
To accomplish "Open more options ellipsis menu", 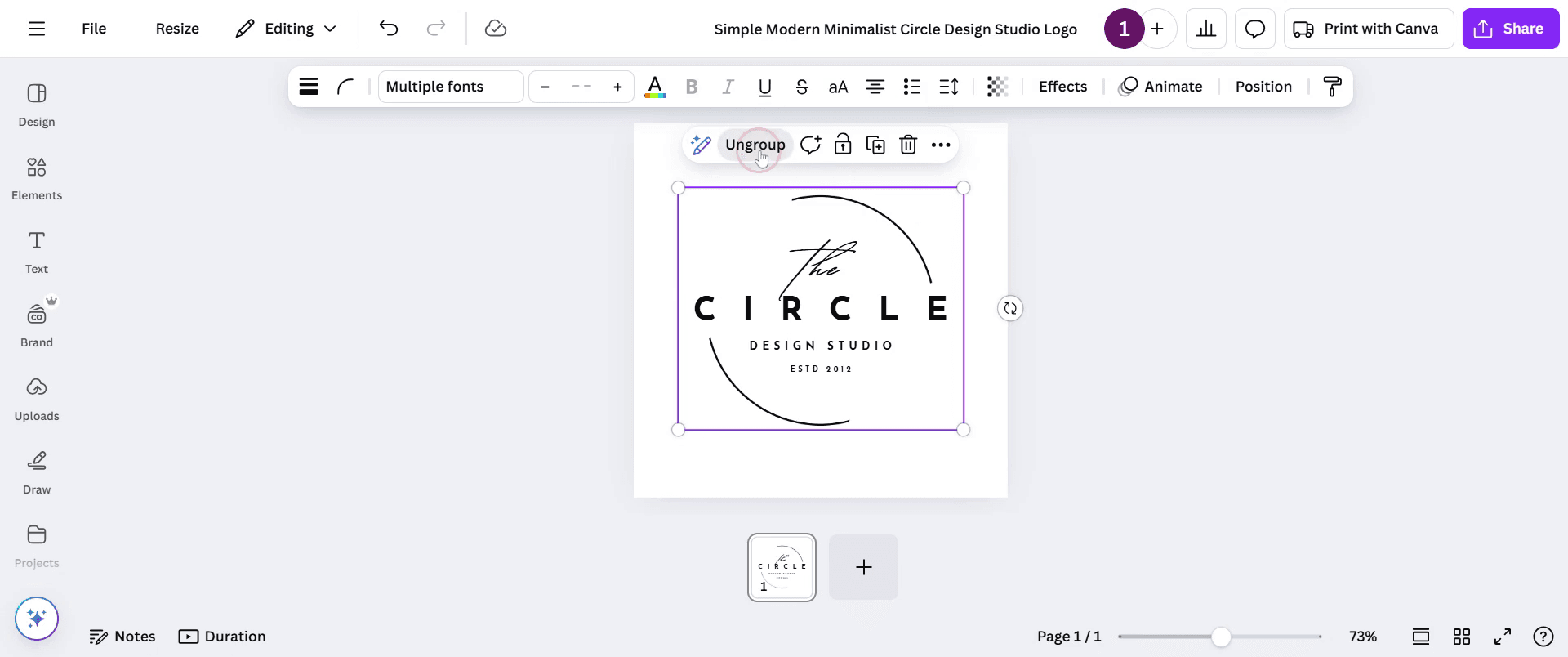I will [941, 145].
